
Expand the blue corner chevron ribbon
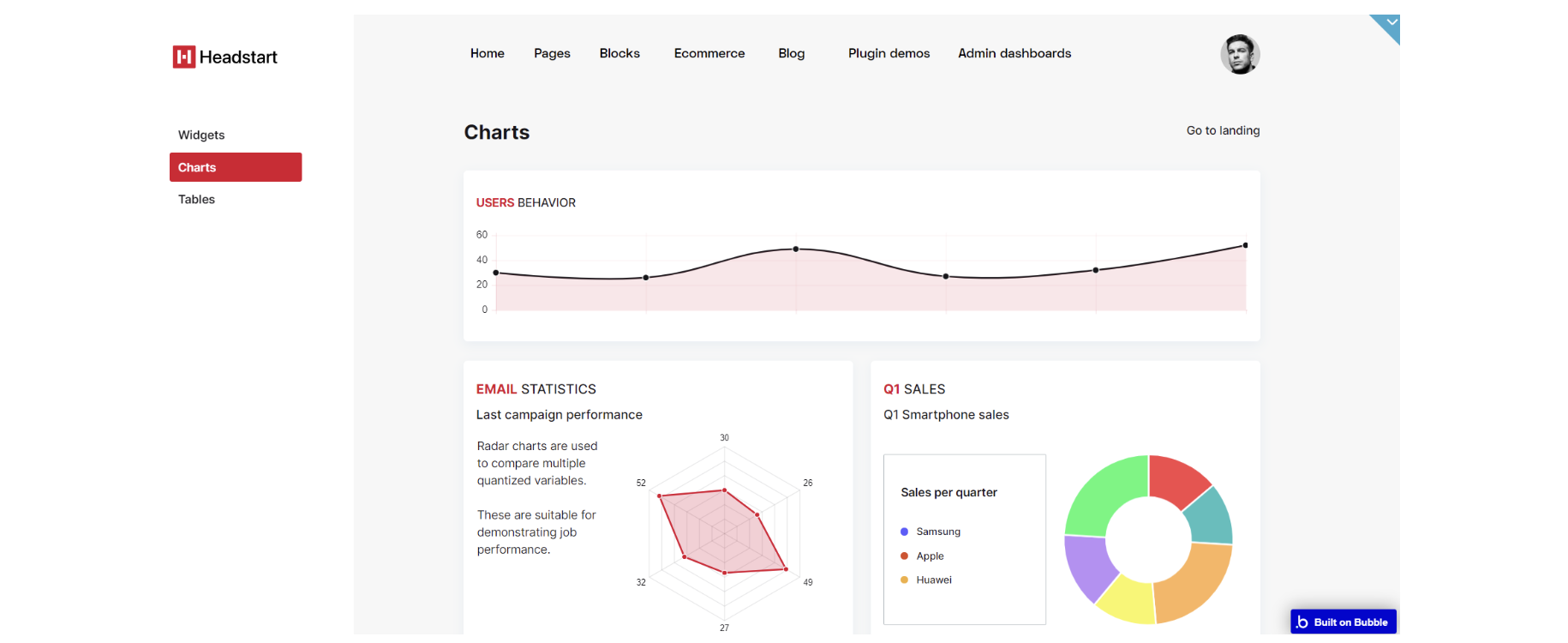click(1387, 27)
